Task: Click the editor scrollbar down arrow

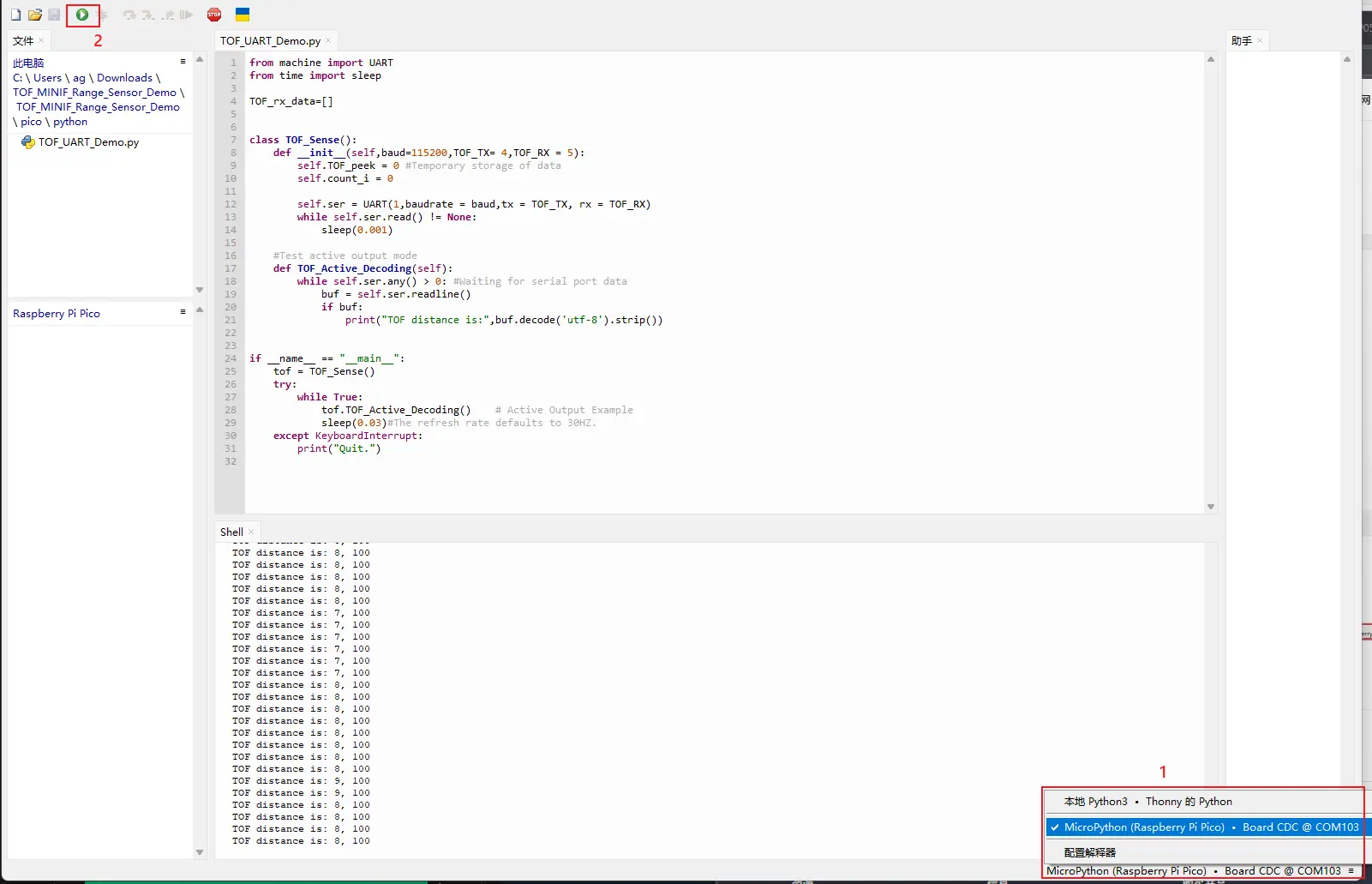Action: point(1211,507)
